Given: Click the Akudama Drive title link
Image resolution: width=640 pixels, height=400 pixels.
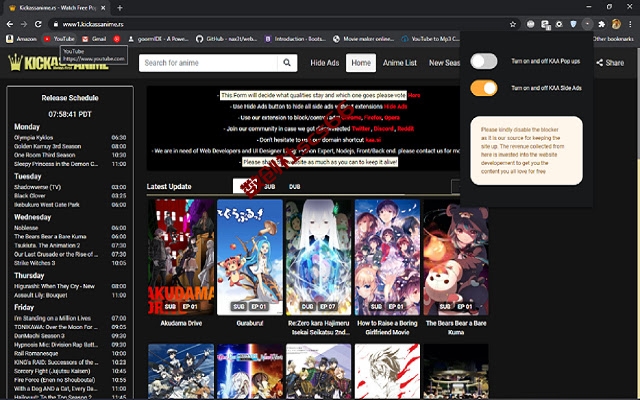Looking at the screenshot, I should pyautogui.click(x=181, y=323).
